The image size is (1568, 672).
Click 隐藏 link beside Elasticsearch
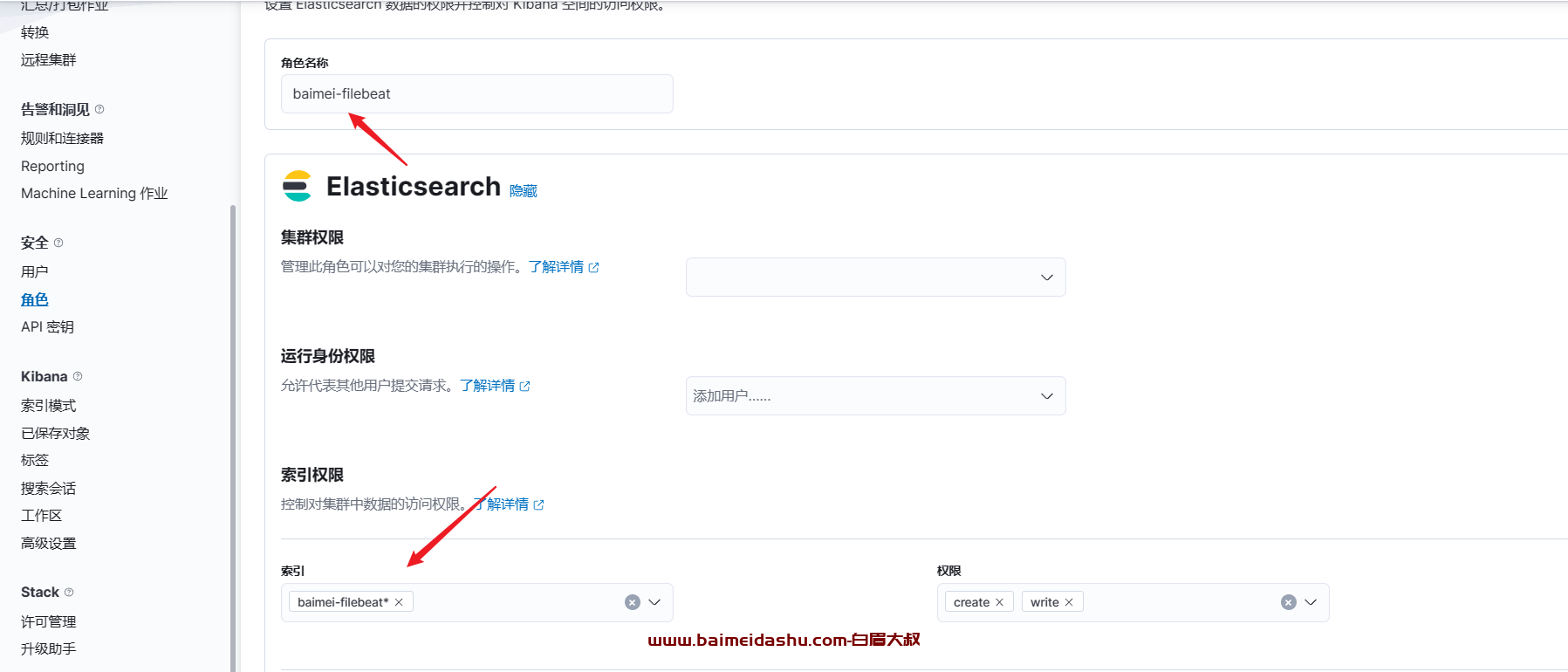(524, 190)
